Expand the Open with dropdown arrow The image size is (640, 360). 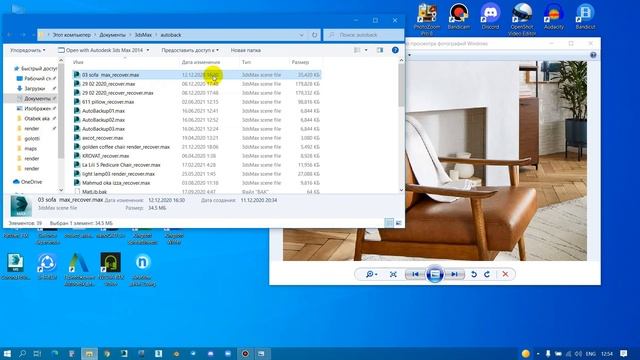tap(148, 50)
